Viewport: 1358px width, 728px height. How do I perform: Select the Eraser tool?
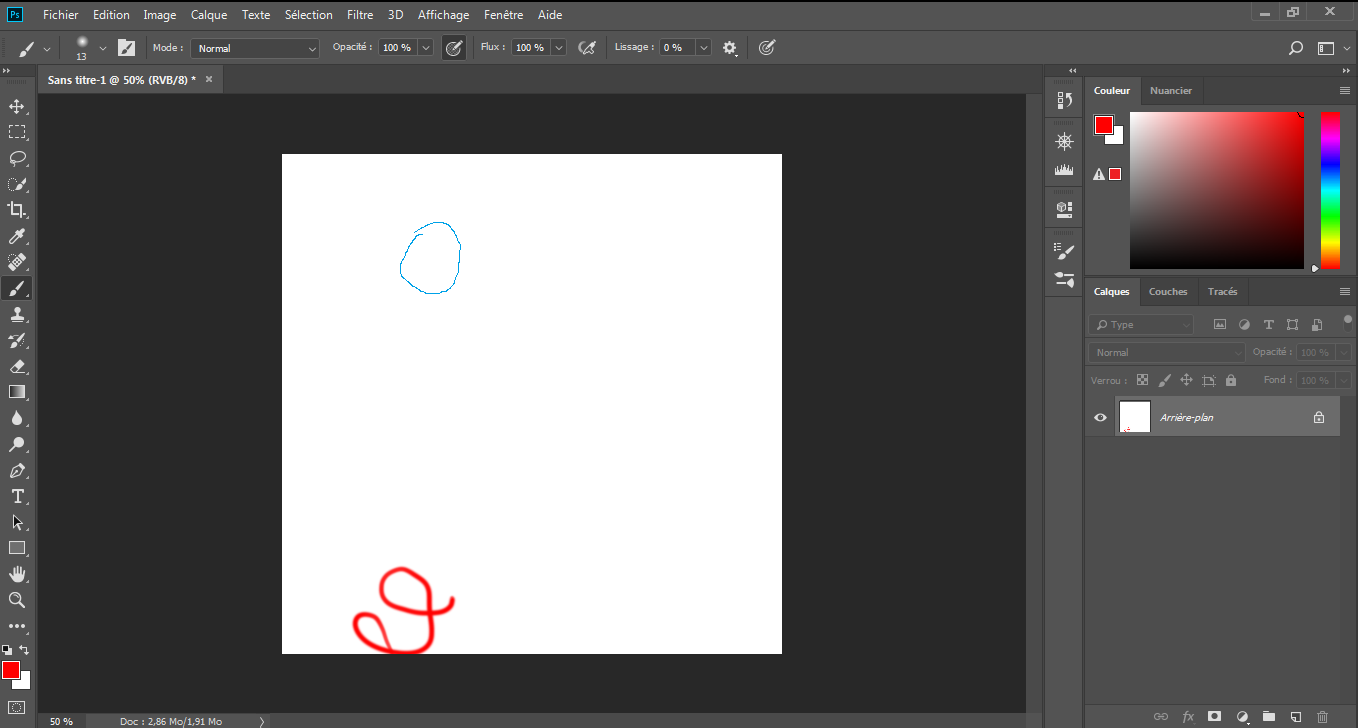pos(17,366)
